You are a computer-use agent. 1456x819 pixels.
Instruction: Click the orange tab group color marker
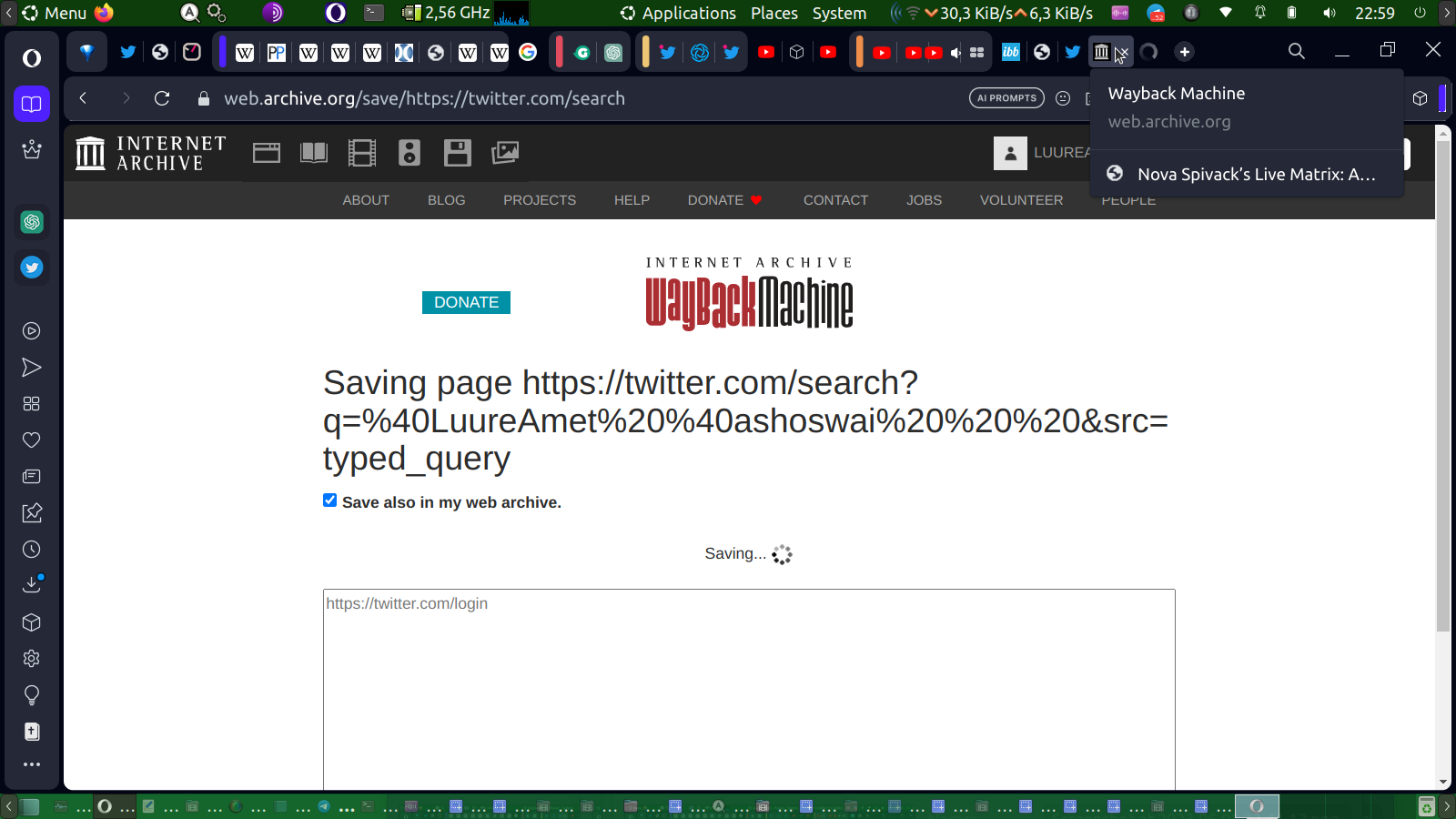[859, 52]
